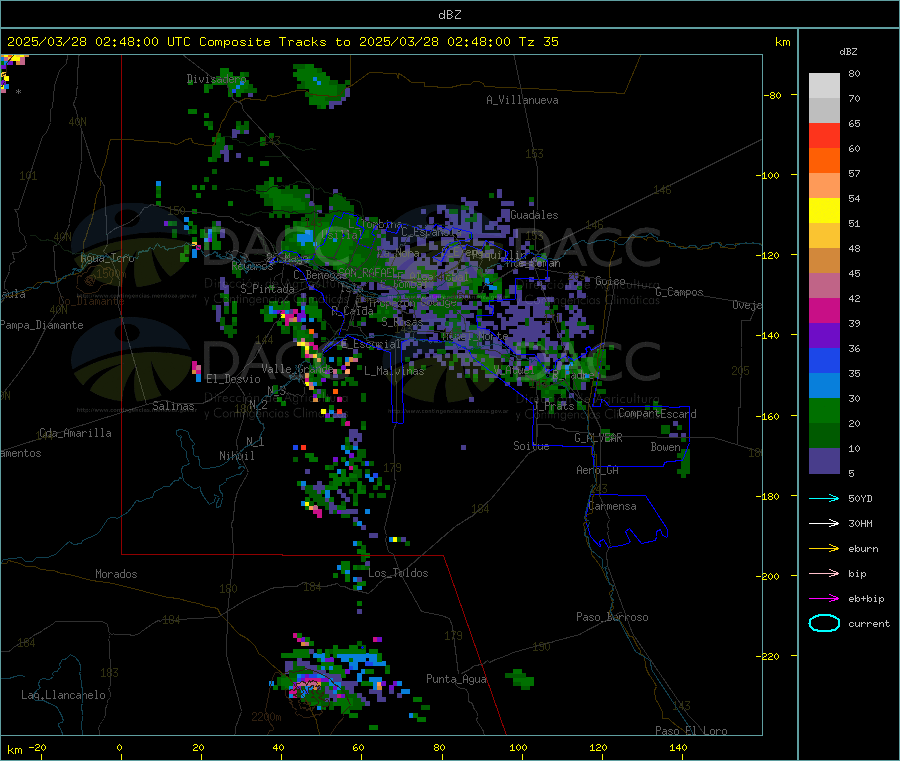This screenshot has width=900, height=761.
Task: Click the magenta 39 dBZ legend swatch
Action: (x=824, y=310)
